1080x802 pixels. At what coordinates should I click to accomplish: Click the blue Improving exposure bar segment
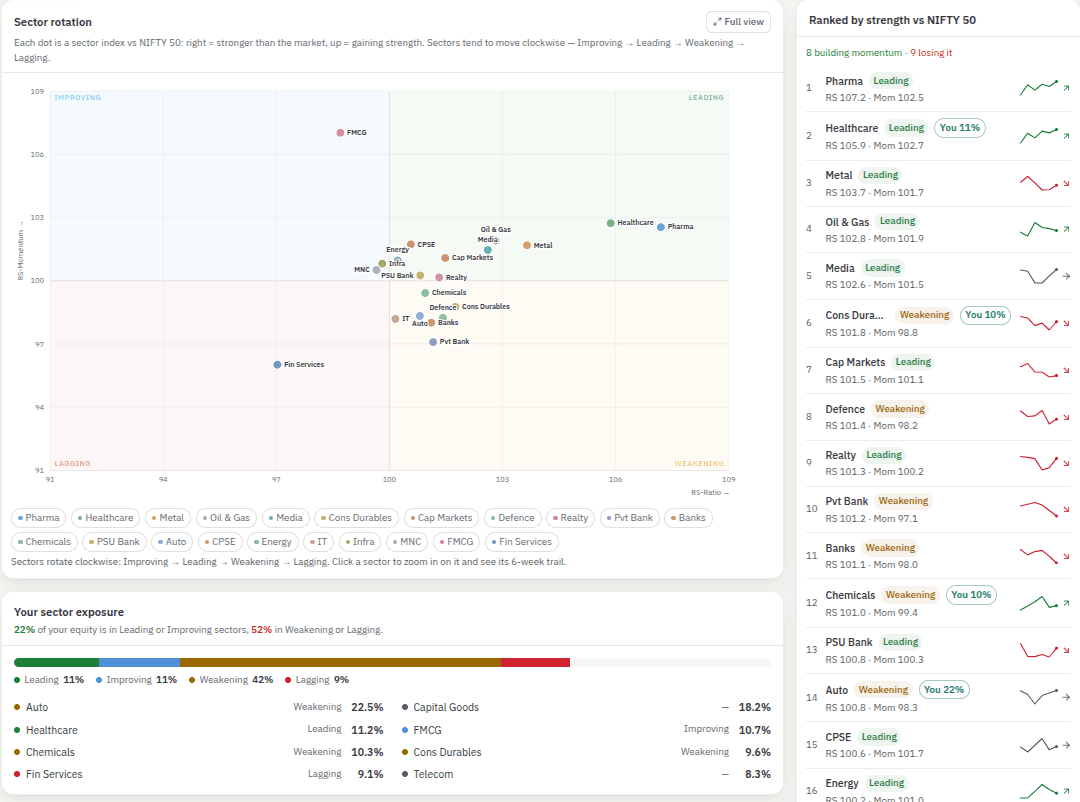tap(140, 663)
